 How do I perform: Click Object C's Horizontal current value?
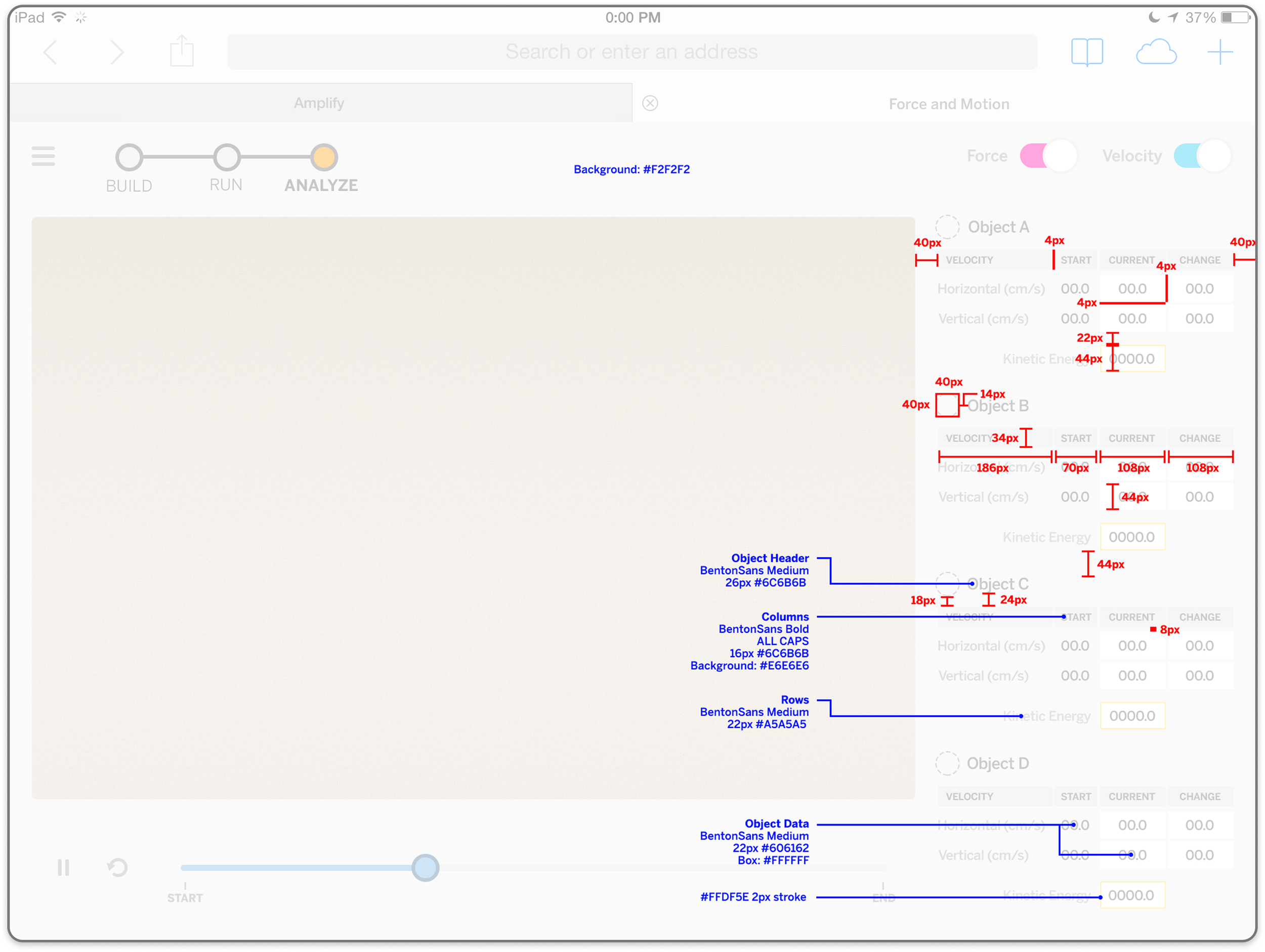pyautogui.click(x=1132, y=645)
